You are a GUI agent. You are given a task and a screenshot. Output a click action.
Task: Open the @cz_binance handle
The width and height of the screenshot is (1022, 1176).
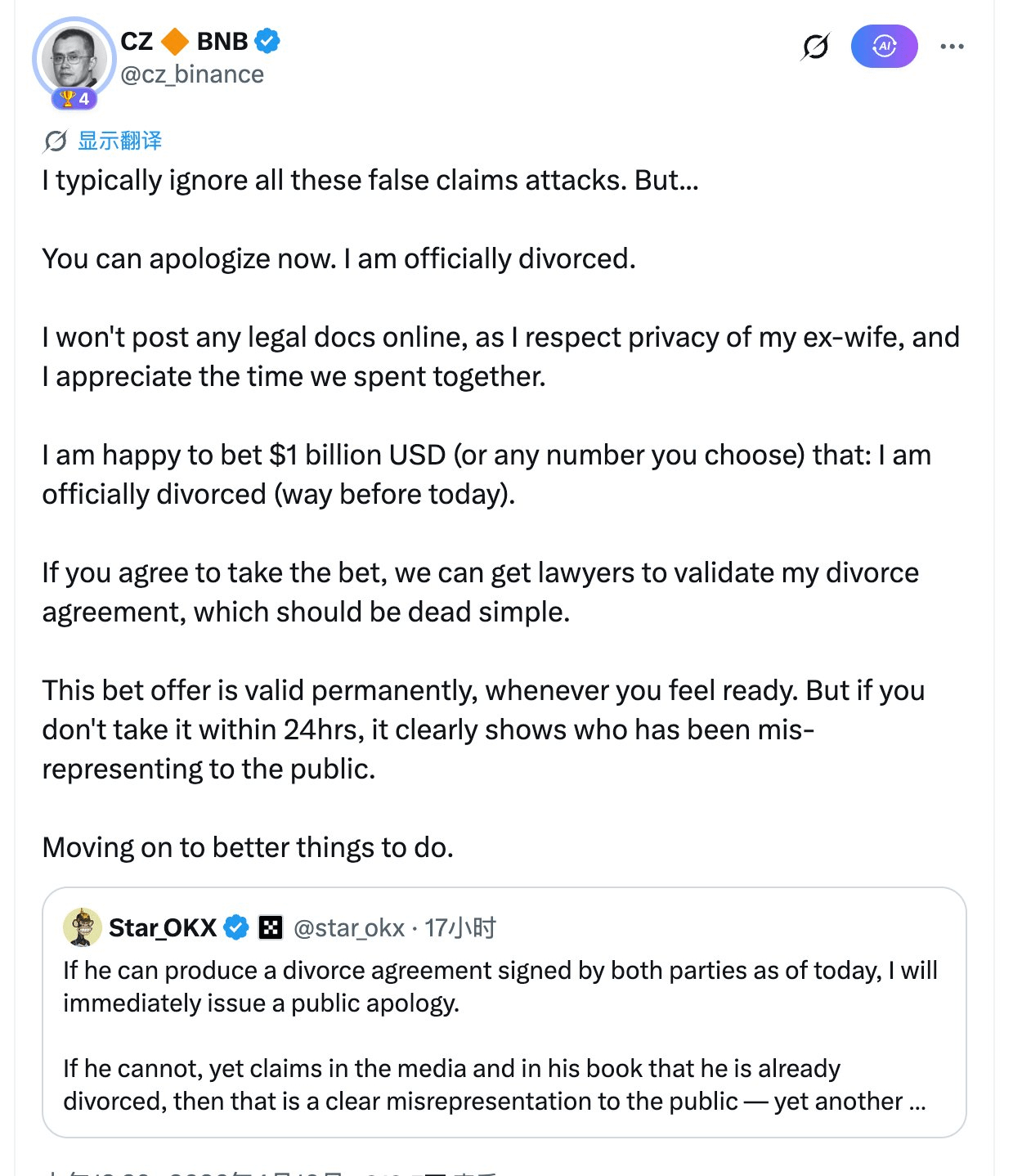(x=192, y=74)
